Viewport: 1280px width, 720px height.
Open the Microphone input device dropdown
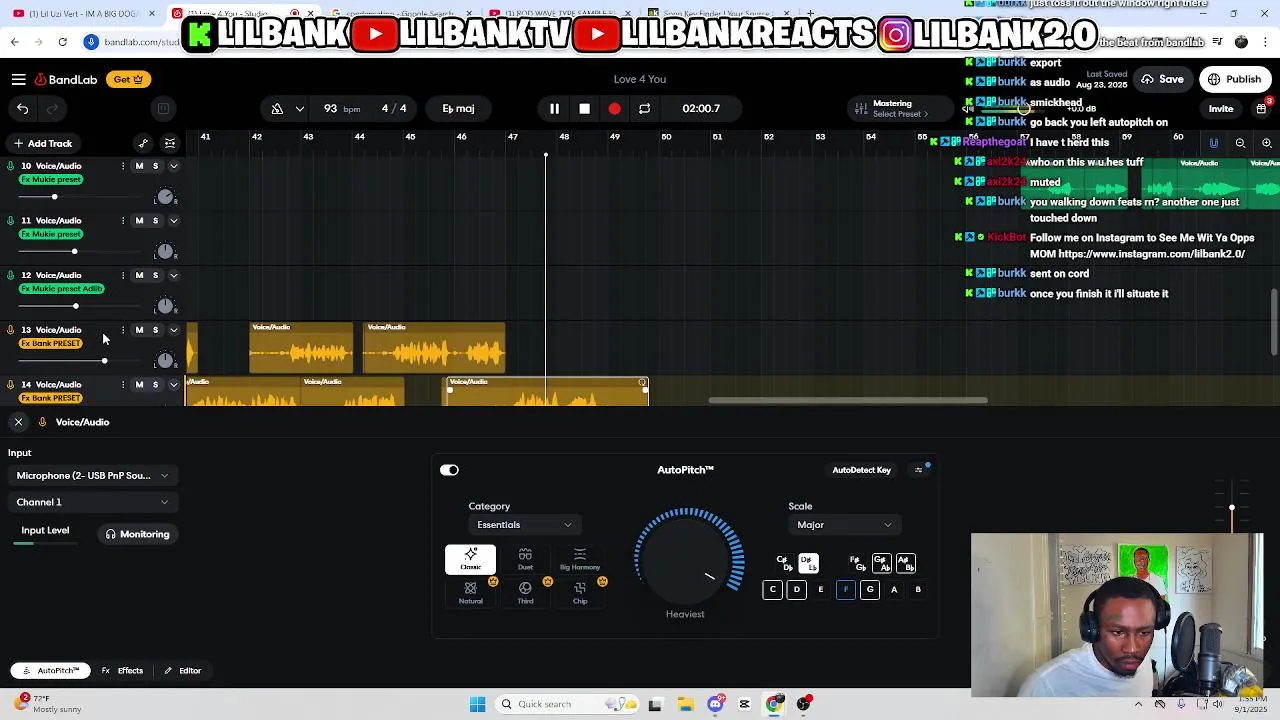pos(92,476)
